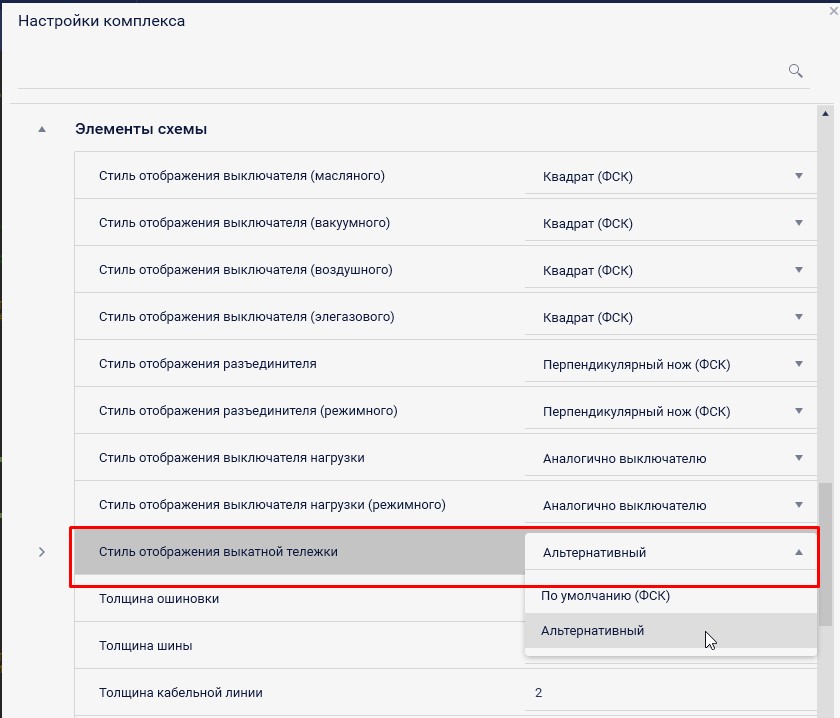
Task: Choose the Альтернативный option in list
Action: pyautogui.click(x=593, y=631)
